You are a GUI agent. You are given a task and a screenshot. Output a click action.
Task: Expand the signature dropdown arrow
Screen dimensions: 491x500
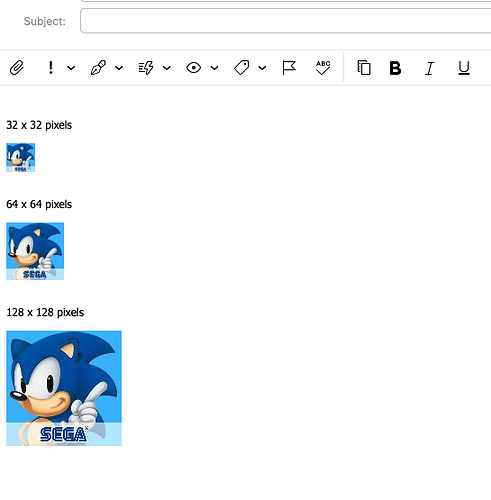click(x=119, y=68)
